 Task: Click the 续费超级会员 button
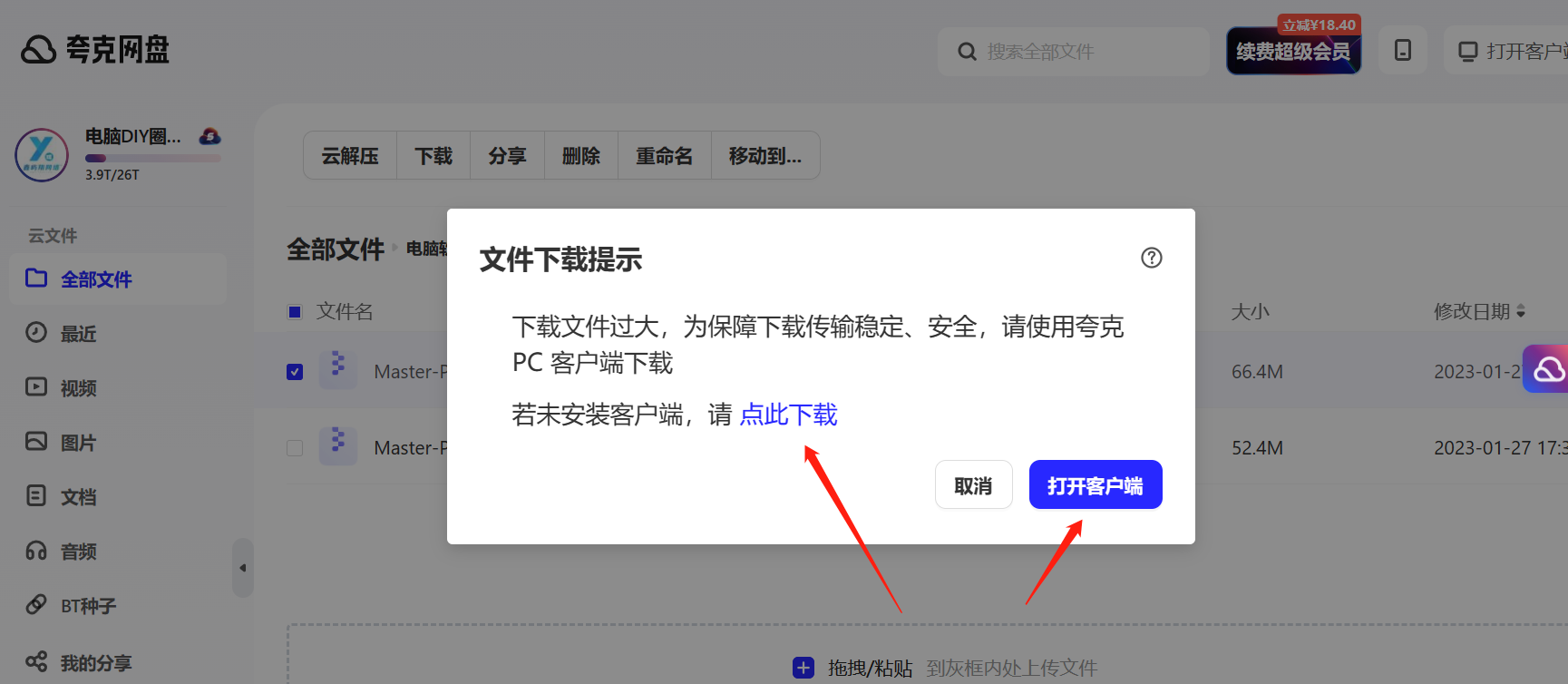pos(1293,51)
